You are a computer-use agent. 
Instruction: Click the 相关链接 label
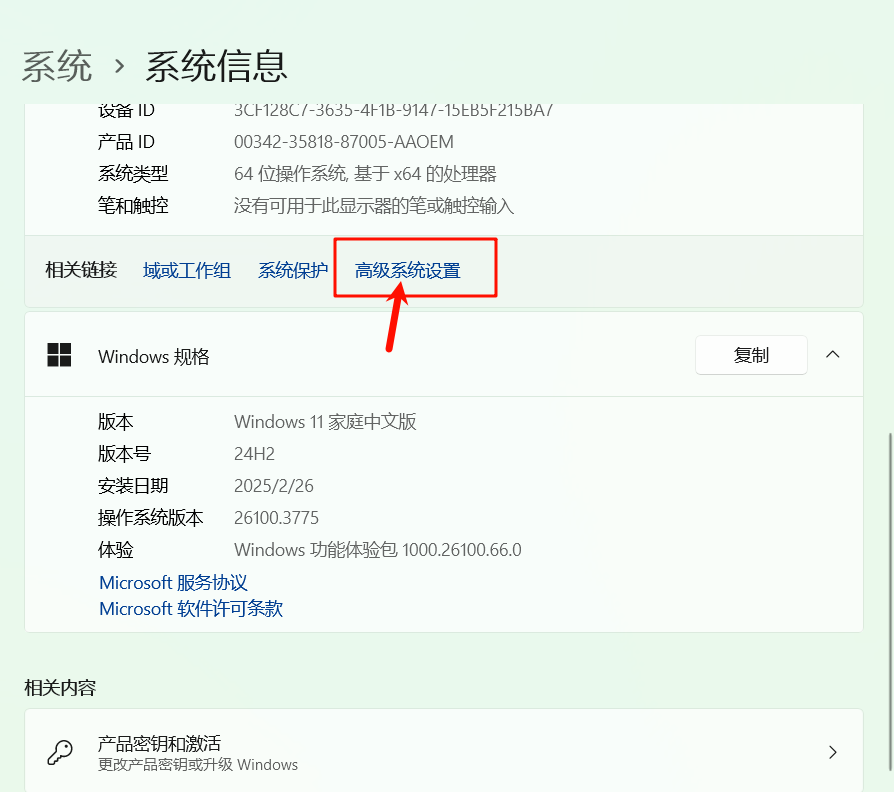click(81, 270)
